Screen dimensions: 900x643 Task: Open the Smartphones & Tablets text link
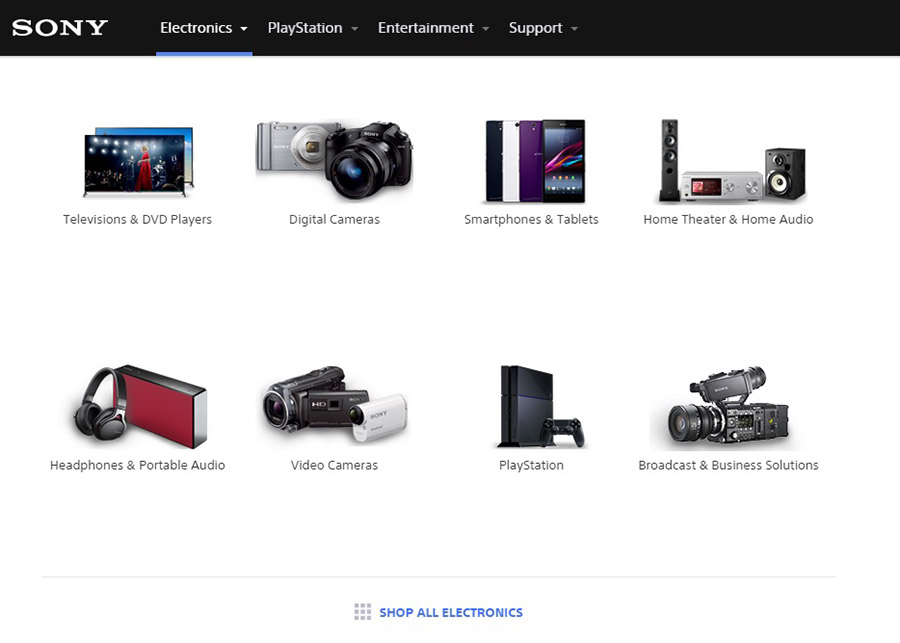pos(531,219)
